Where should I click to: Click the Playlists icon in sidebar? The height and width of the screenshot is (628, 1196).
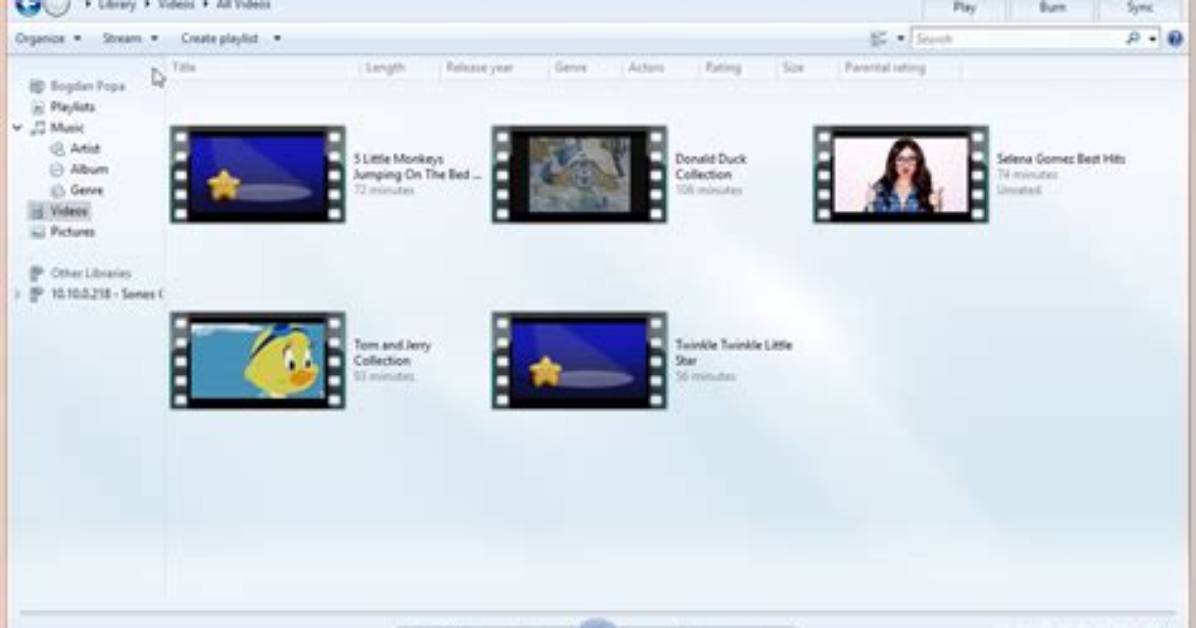tap(37, 108)
